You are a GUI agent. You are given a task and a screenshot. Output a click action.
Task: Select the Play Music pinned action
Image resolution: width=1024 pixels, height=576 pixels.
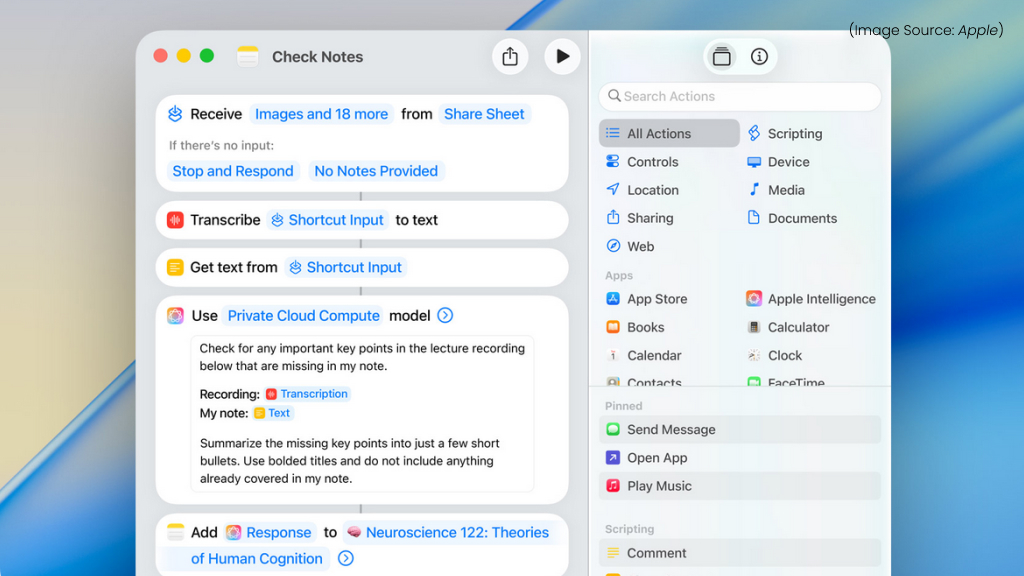(x=739, y=486)
